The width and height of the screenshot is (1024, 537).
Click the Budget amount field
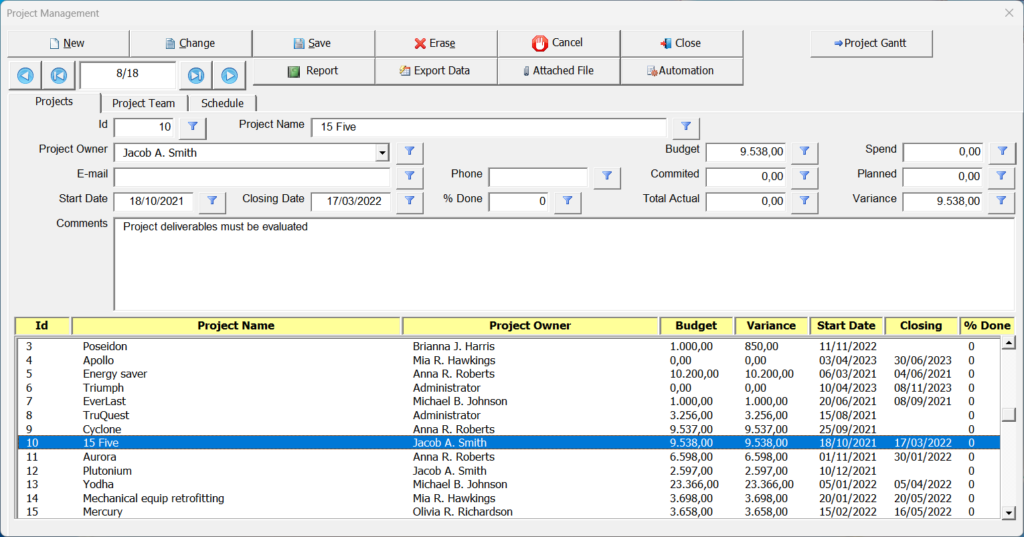[x=746, y=152]
